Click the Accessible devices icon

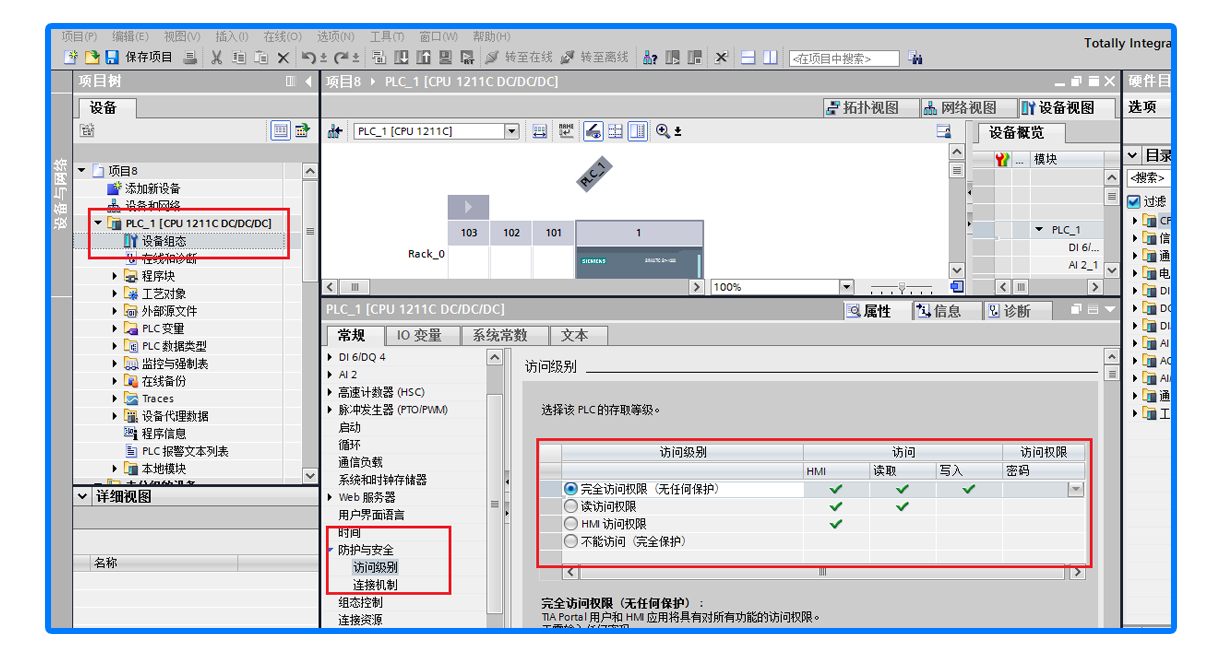coord(650,58)
